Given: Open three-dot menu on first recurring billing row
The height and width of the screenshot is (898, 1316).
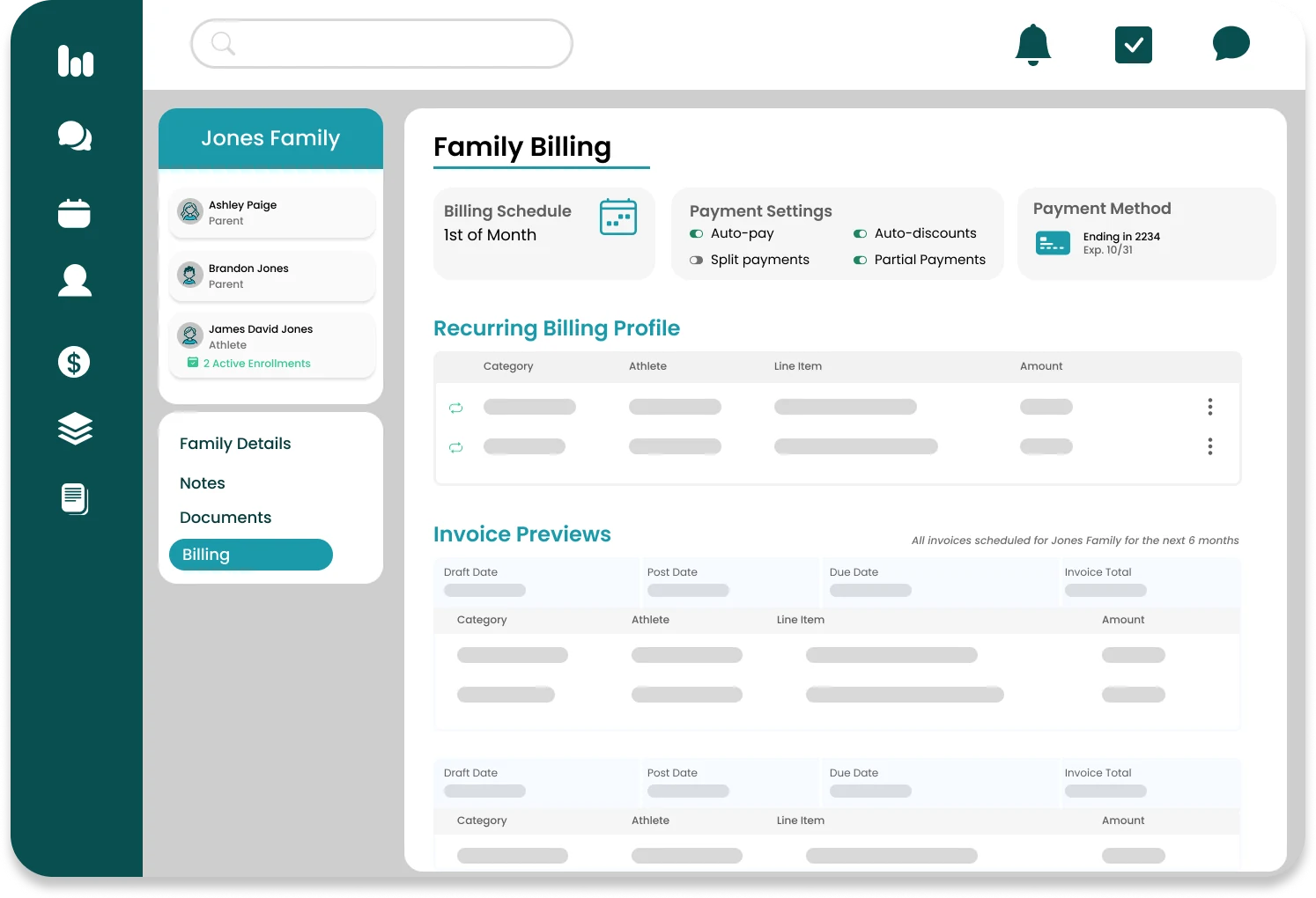Looking at the screenshot, I should (x=1210, y=407).
